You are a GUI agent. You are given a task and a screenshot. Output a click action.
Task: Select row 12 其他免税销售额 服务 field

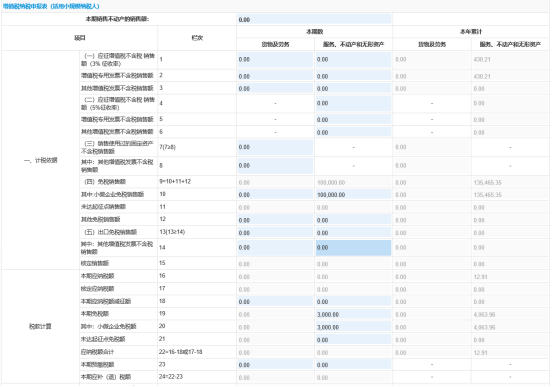[353, 220]
